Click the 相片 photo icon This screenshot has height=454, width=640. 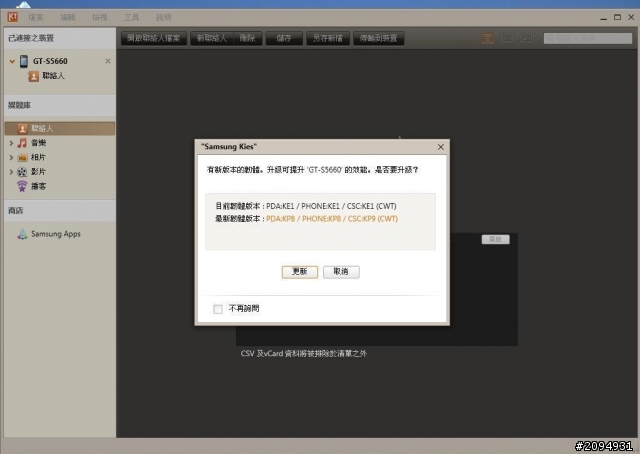(22, 158)
